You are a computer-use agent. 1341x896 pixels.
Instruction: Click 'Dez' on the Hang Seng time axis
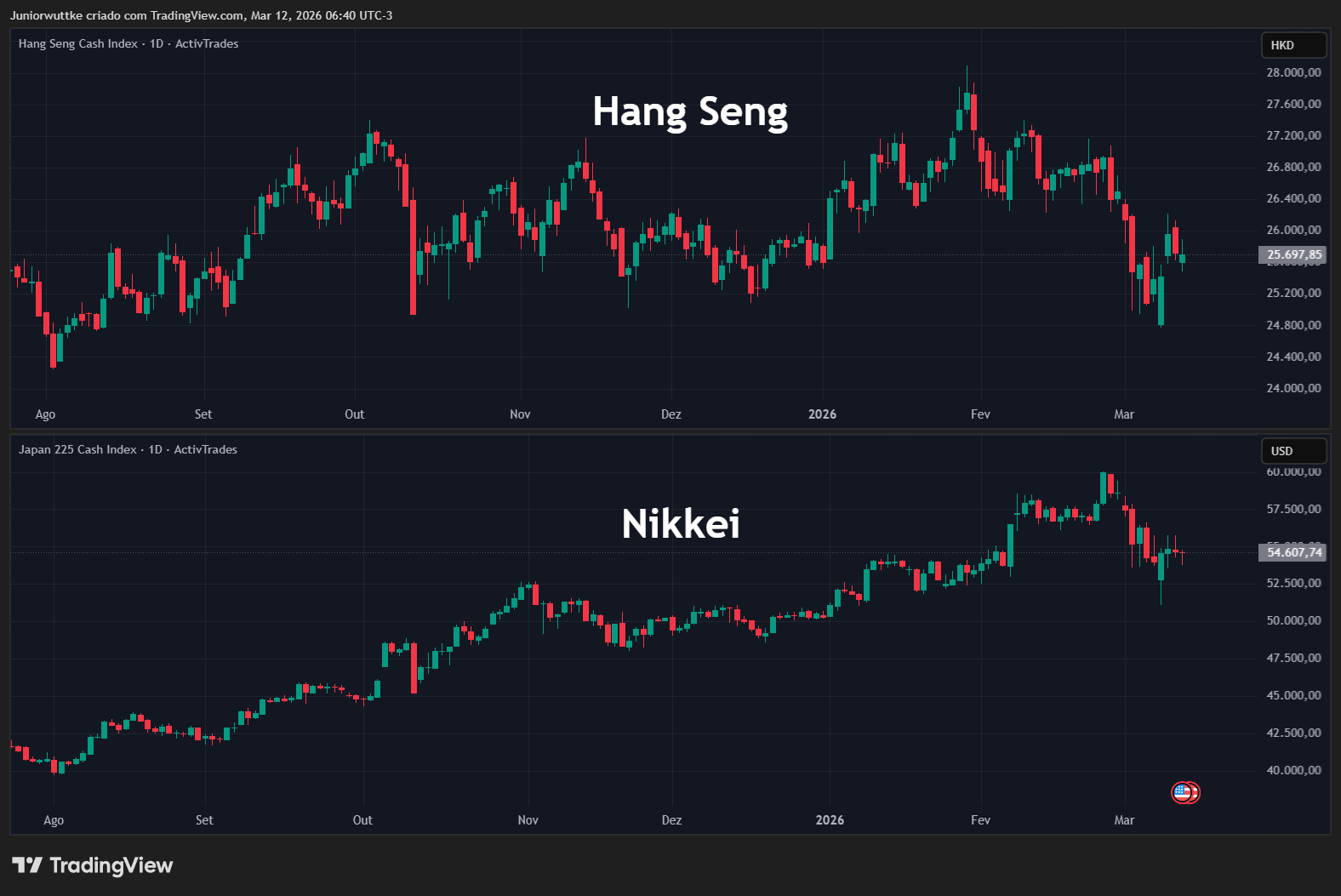point(671,414)
